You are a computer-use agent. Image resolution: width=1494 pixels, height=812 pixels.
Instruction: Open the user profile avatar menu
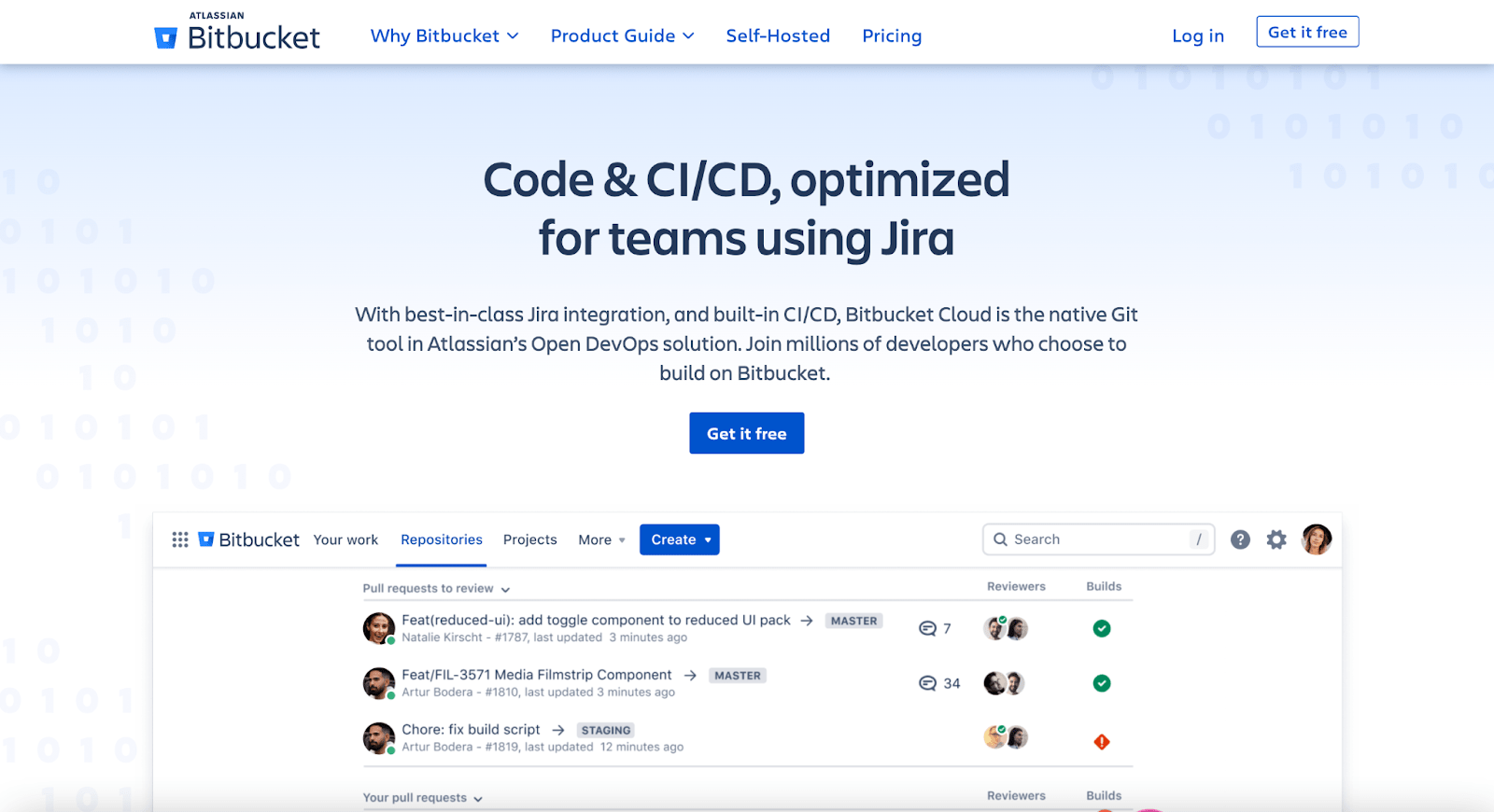tap(1317, 539)
